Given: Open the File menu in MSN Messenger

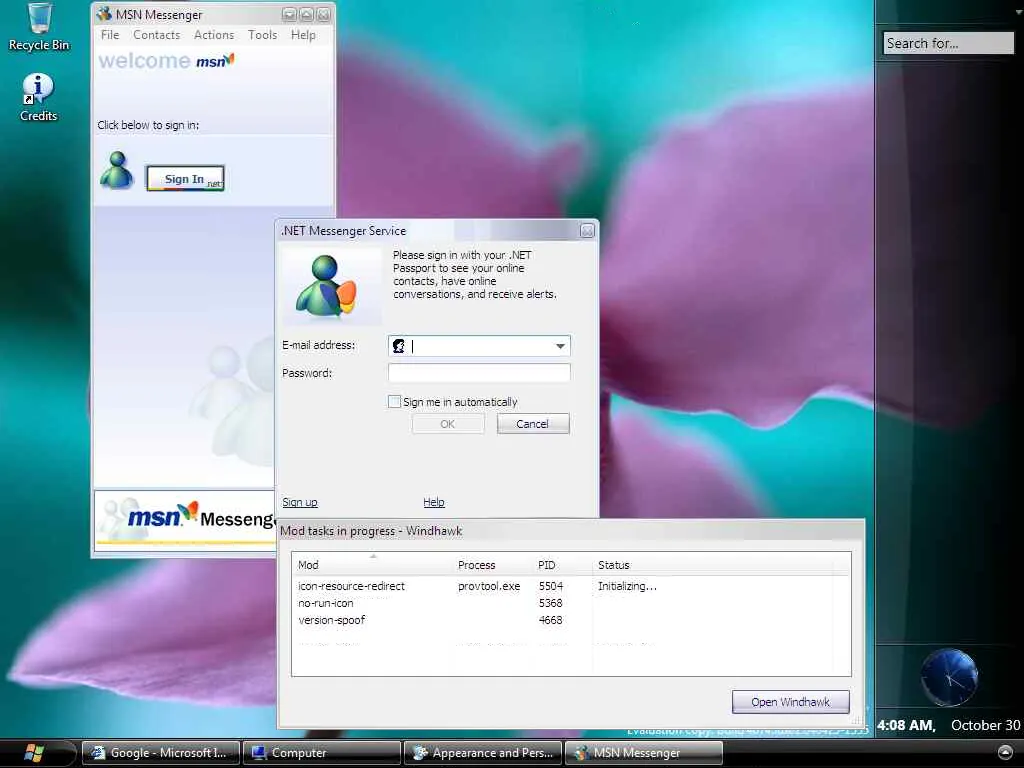Looking at the screenshot, I should [x=110, y=35].
